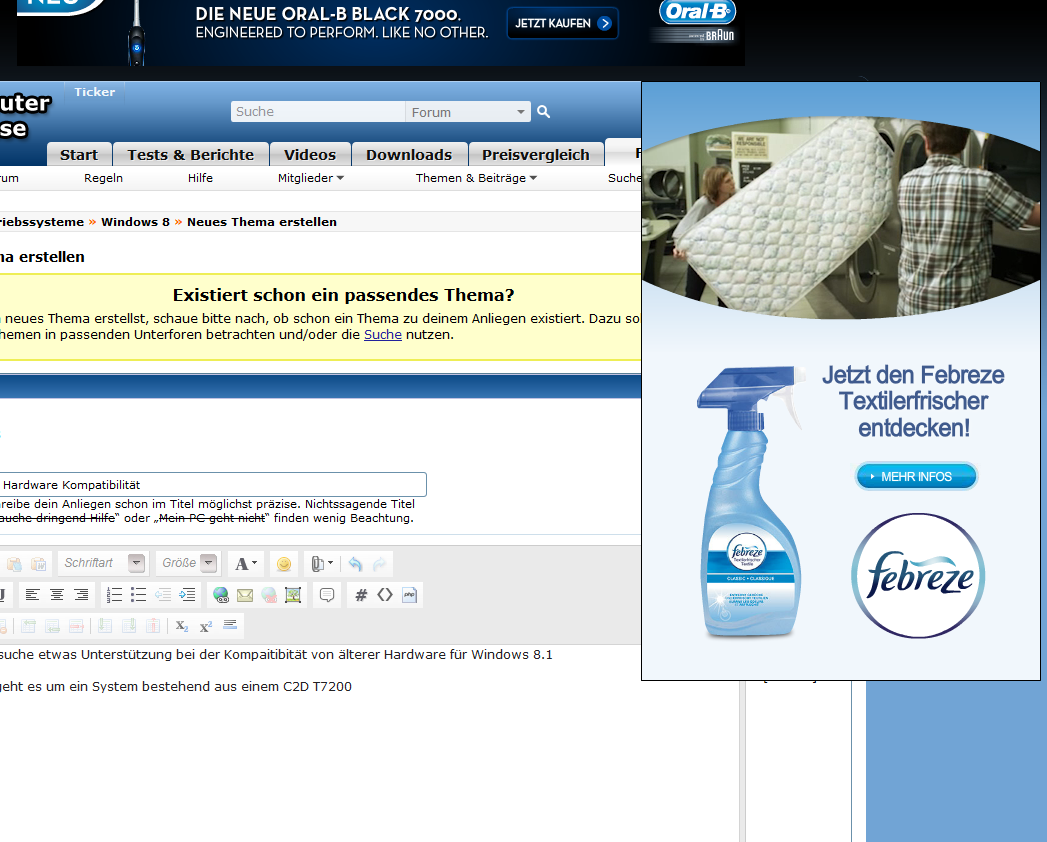Click the Febreze logo circle

click(918, 576)
